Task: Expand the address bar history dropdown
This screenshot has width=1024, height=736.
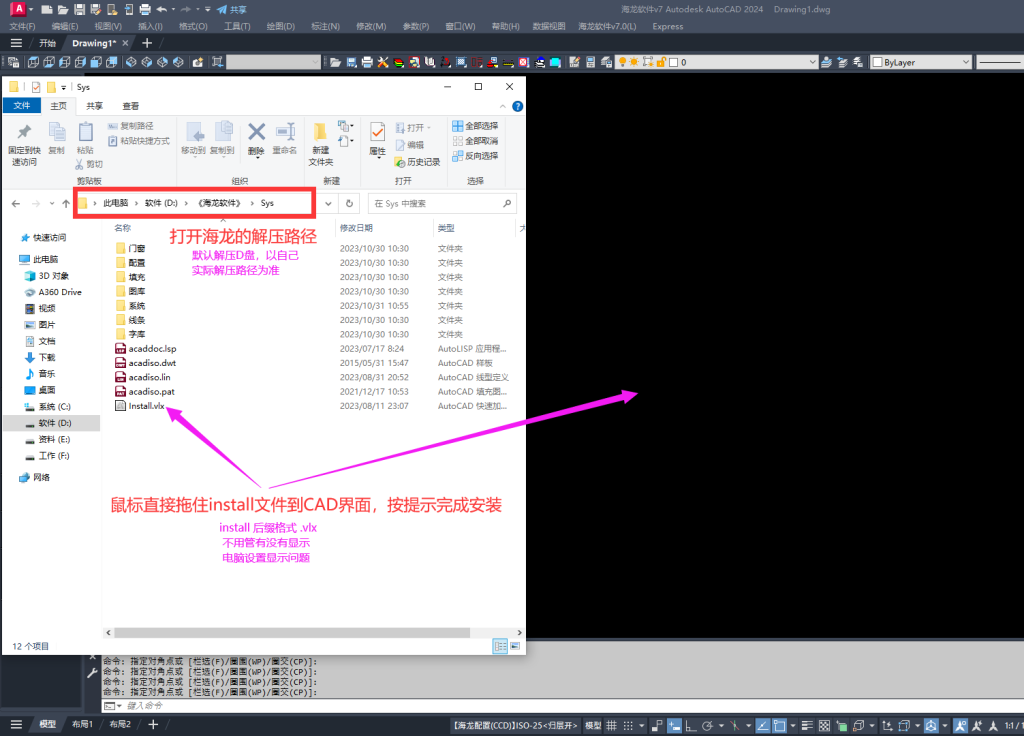Action: [x=328, y=204]
